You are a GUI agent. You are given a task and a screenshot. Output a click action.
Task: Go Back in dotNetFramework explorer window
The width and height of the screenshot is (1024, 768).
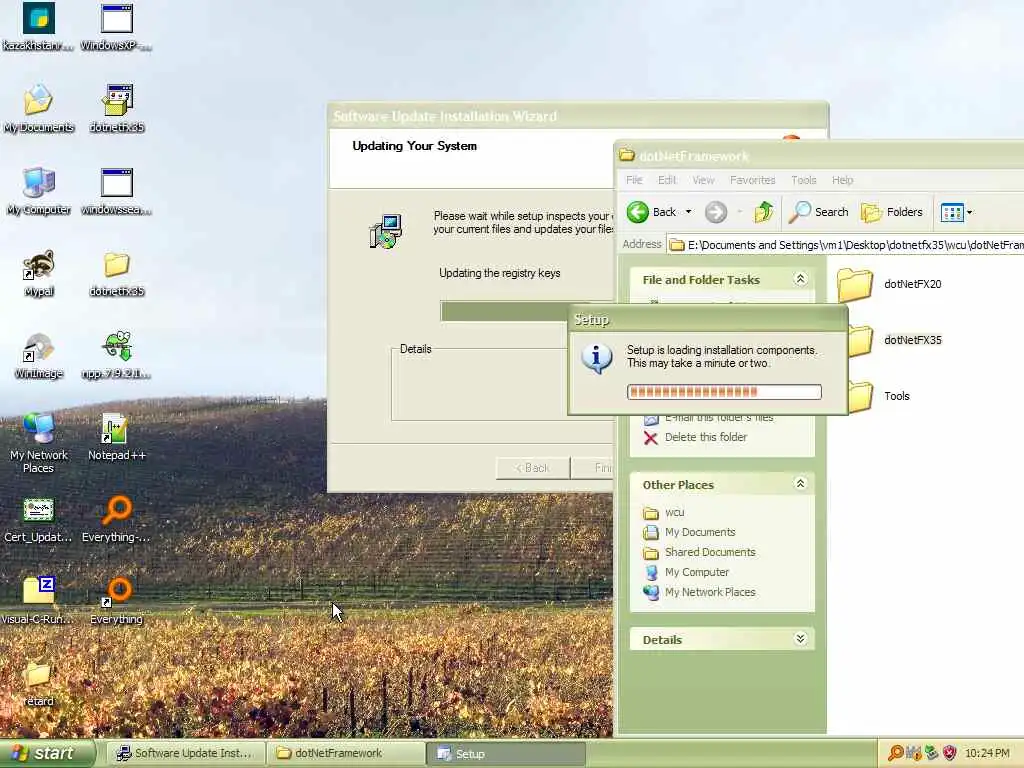pos(650,212)
